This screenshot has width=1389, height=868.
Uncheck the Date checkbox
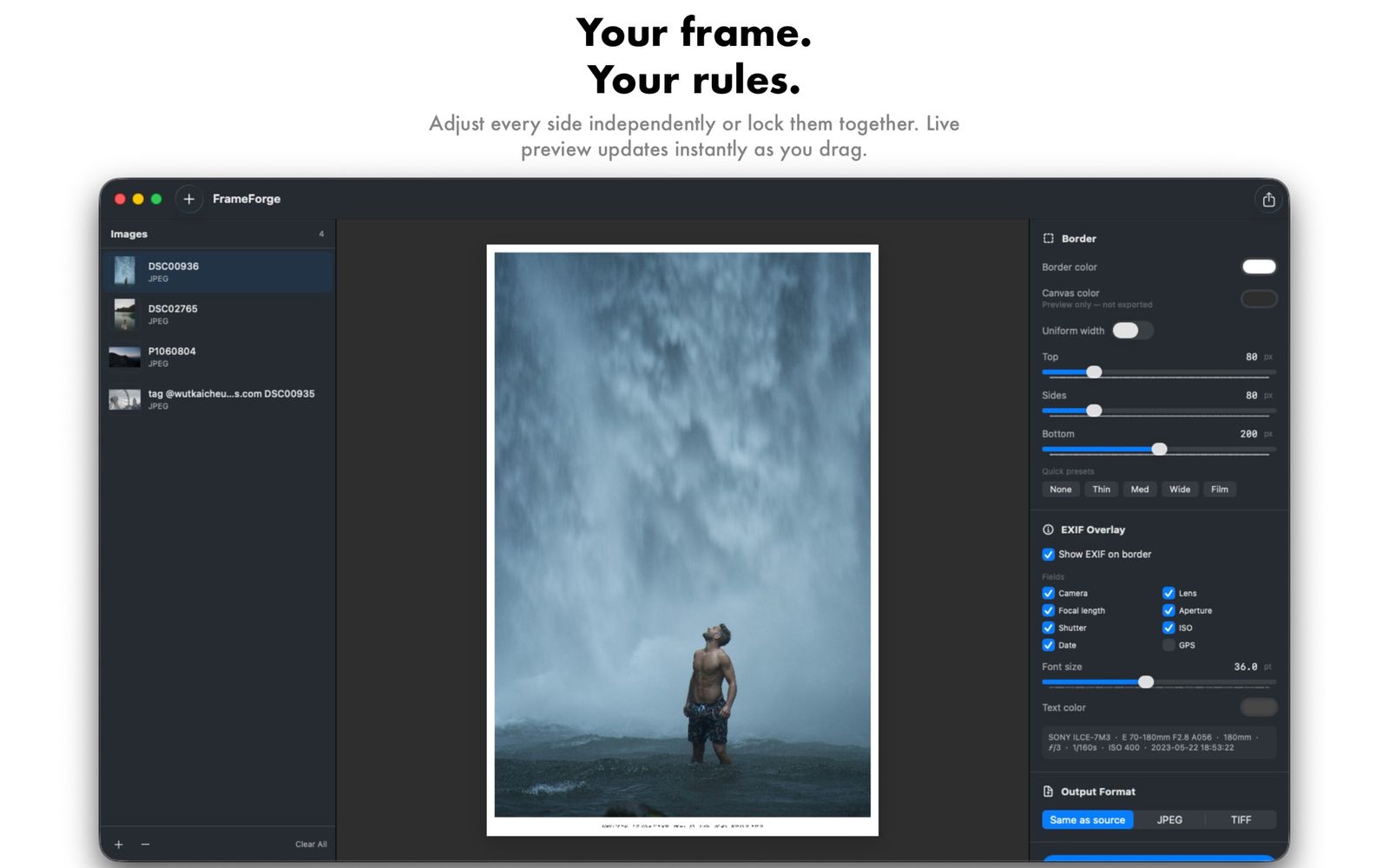click(1048, 646)
